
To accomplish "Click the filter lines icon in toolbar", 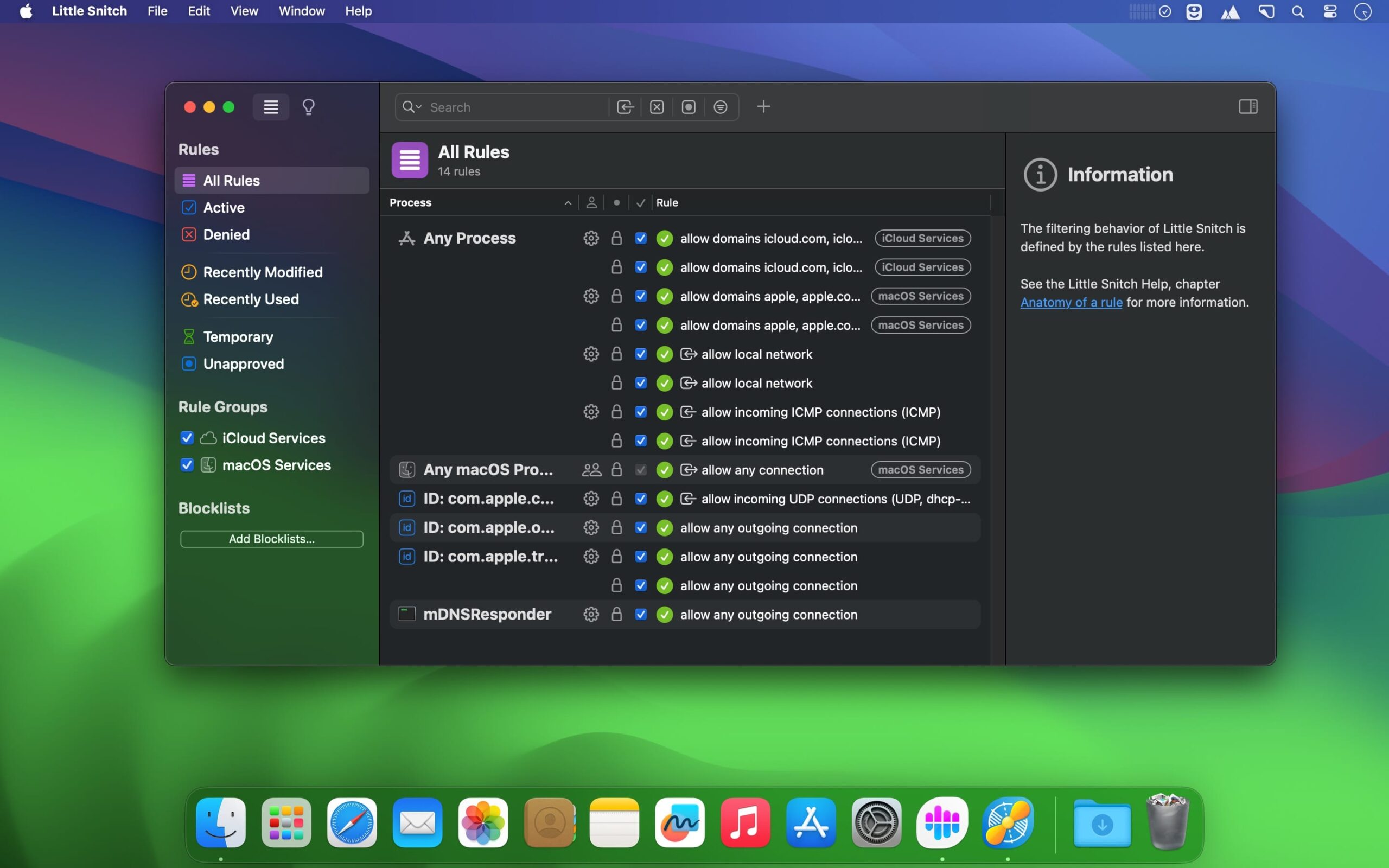I will click(721, 107).
